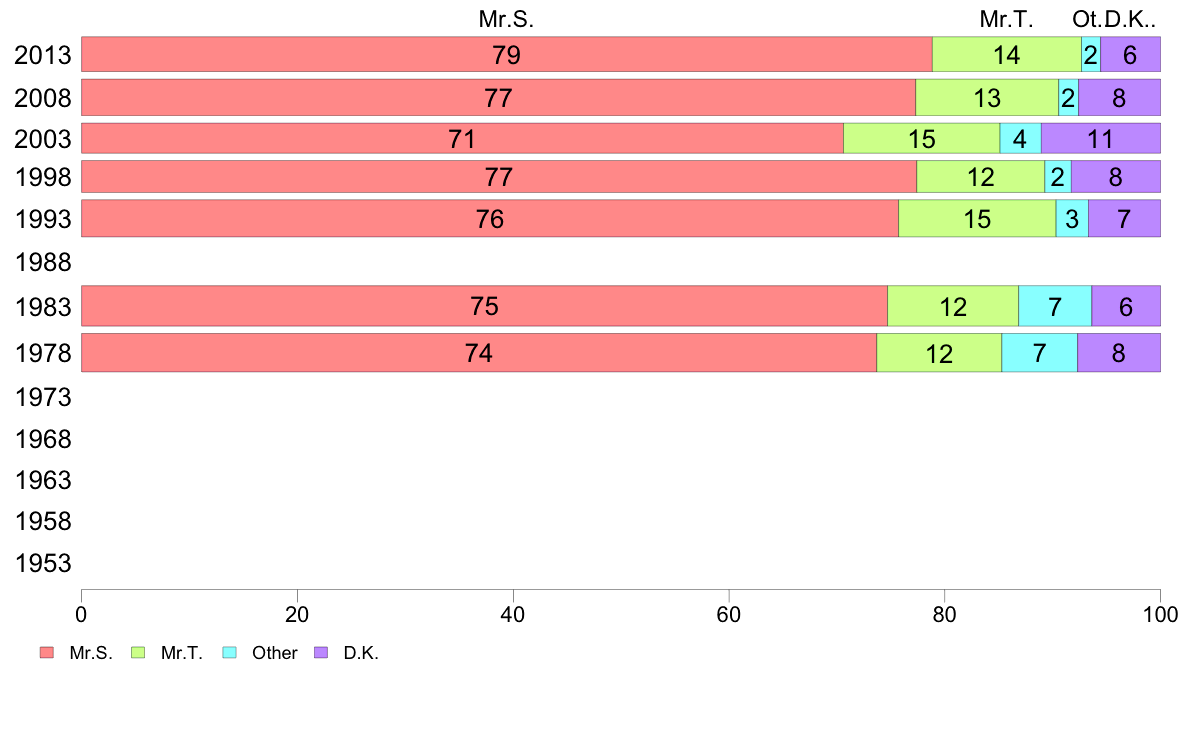Click the Mr.T. column header above the bars
Viewport: 1188px width, 736px height.
[x=1006, y=19]
